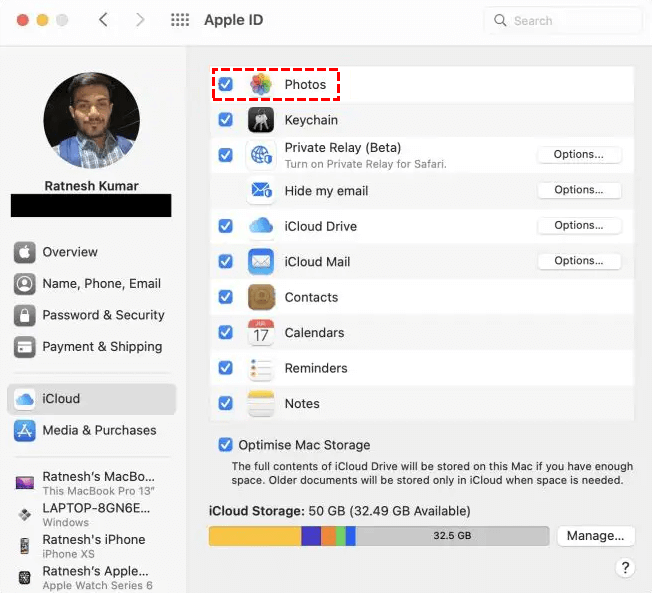652x593 pixels.
Task: Click the Reminders list icon
Action: [x=261, y=368]
